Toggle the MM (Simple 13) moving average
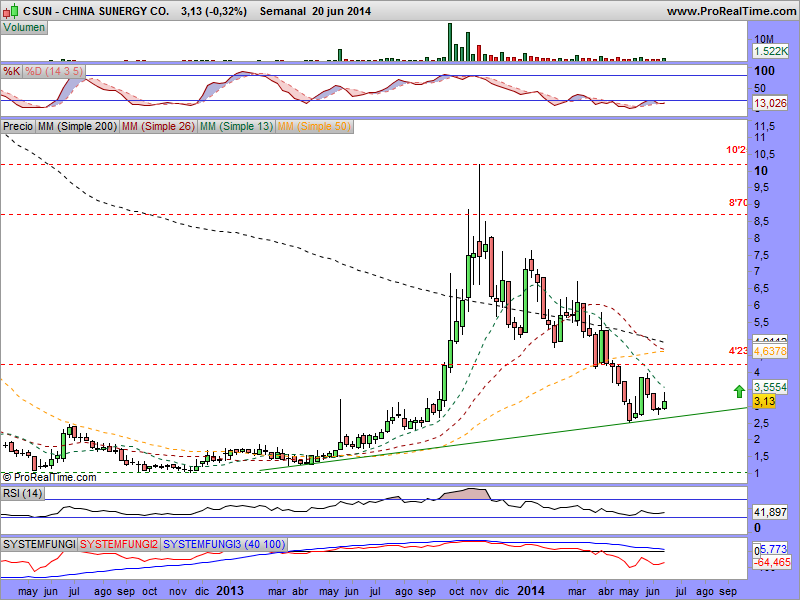 pyautogui.click(x=236, y=127)
